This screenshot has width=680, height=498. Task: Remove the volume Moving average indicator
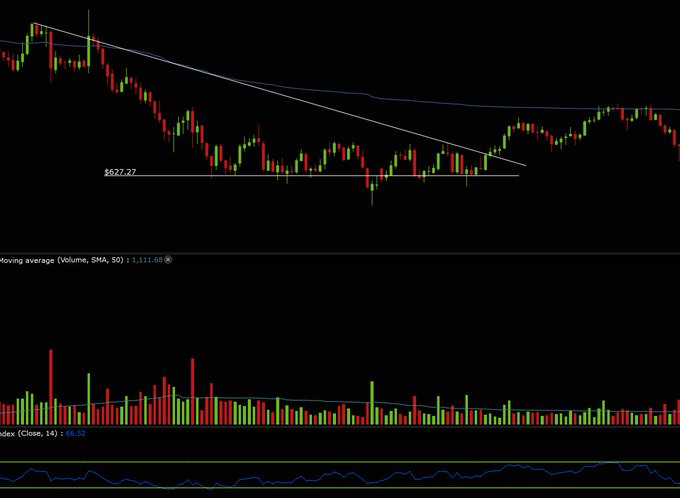point(168,260)
